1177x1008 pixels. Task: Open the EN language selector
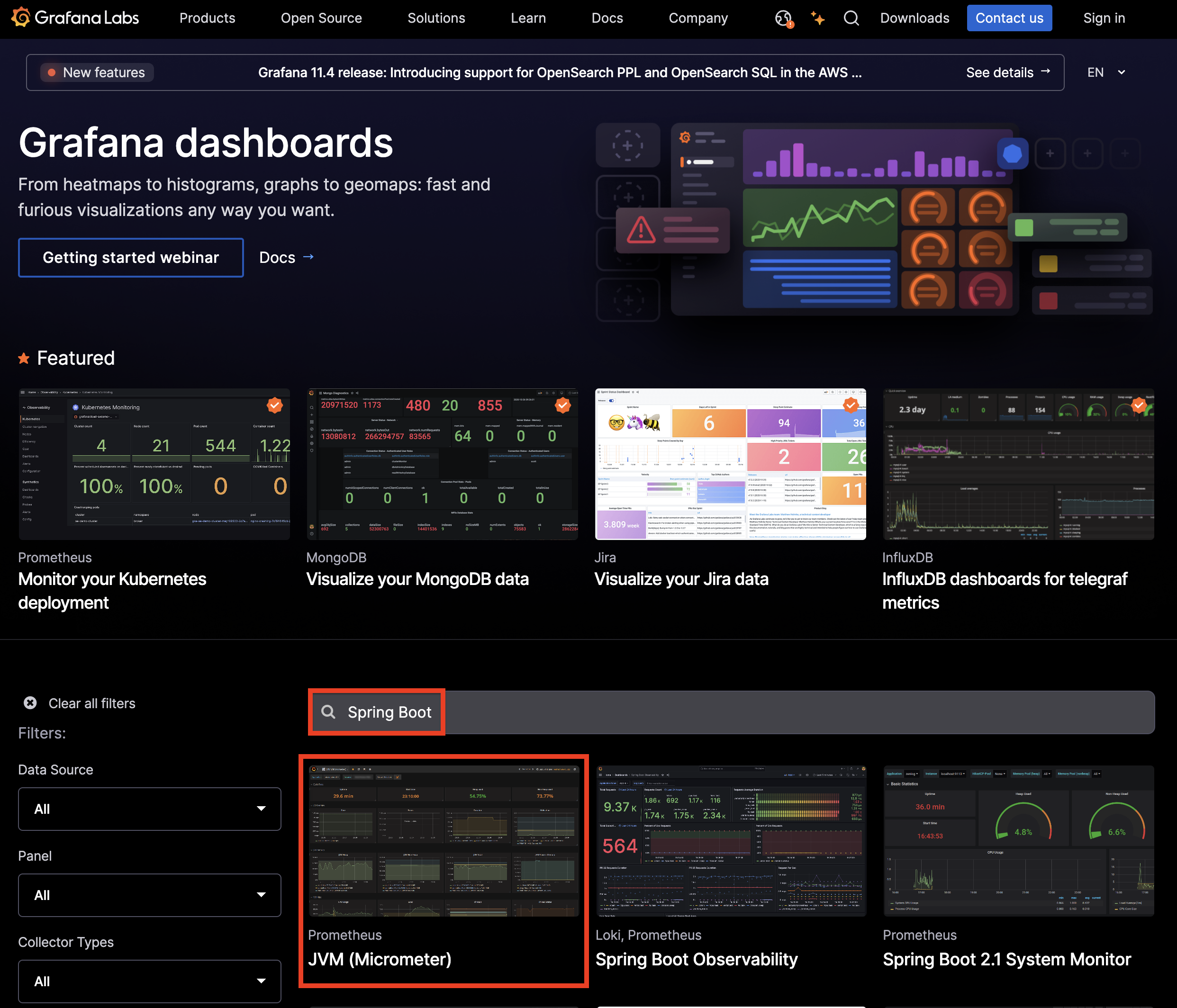[1105, 72]
